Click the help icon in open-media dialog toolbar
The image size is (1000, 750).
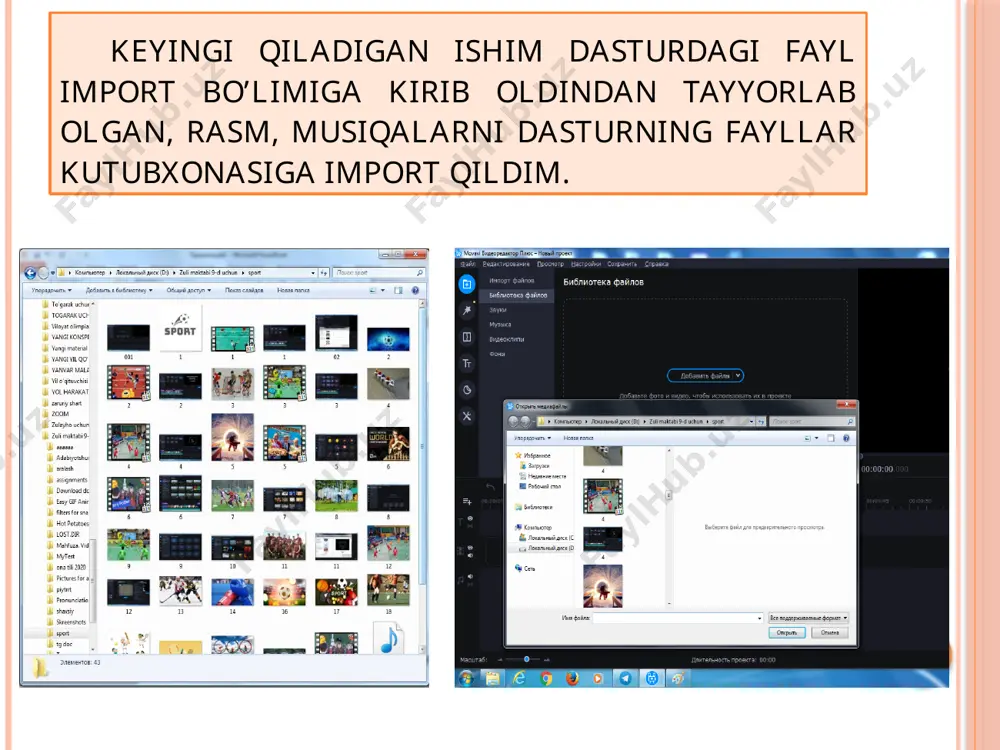pos(846,438)
